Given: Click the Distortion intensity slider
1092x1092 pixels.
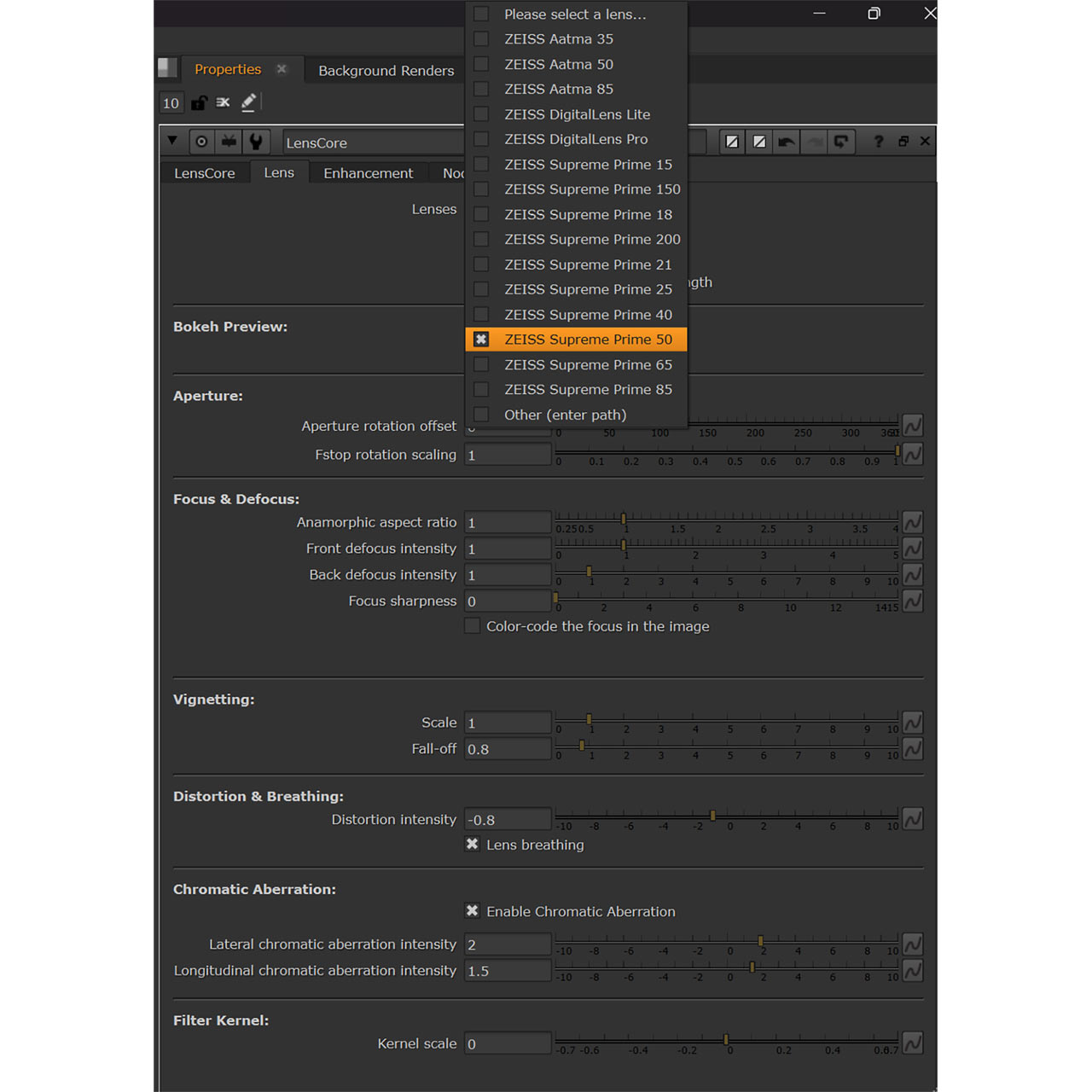Looking at the screenshot, I should tap(727, 819).
